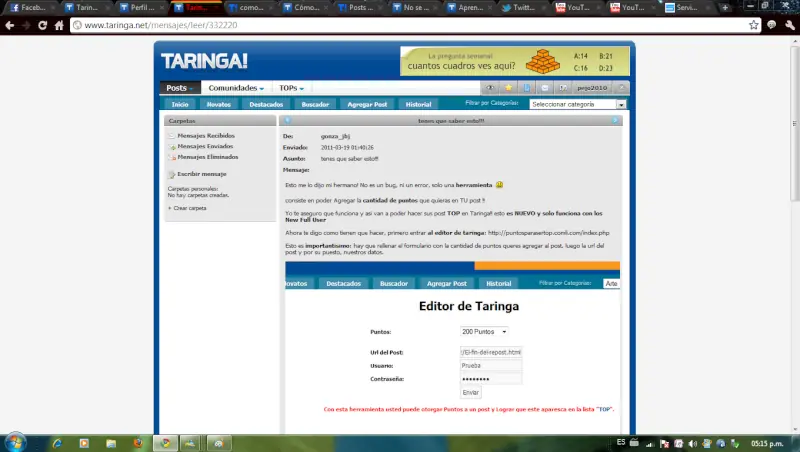Bookmark this page with the star icon
The image size is (800, 452).
pyautogui.click(x=754, y=25)
